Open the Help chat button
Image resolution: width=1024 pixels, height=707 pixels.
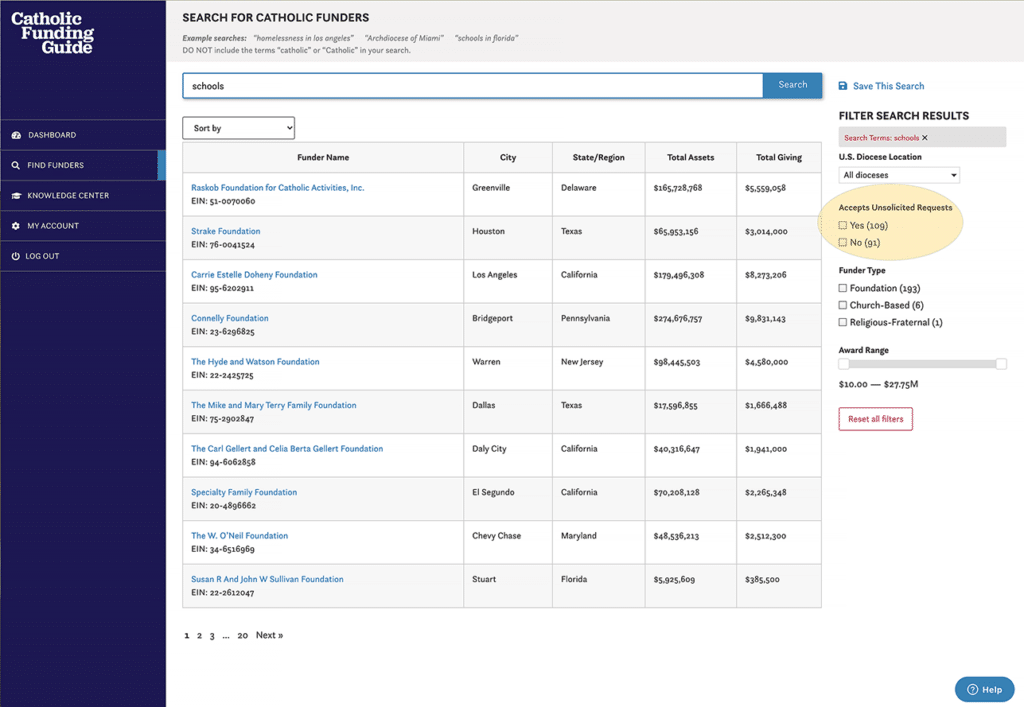984,689
